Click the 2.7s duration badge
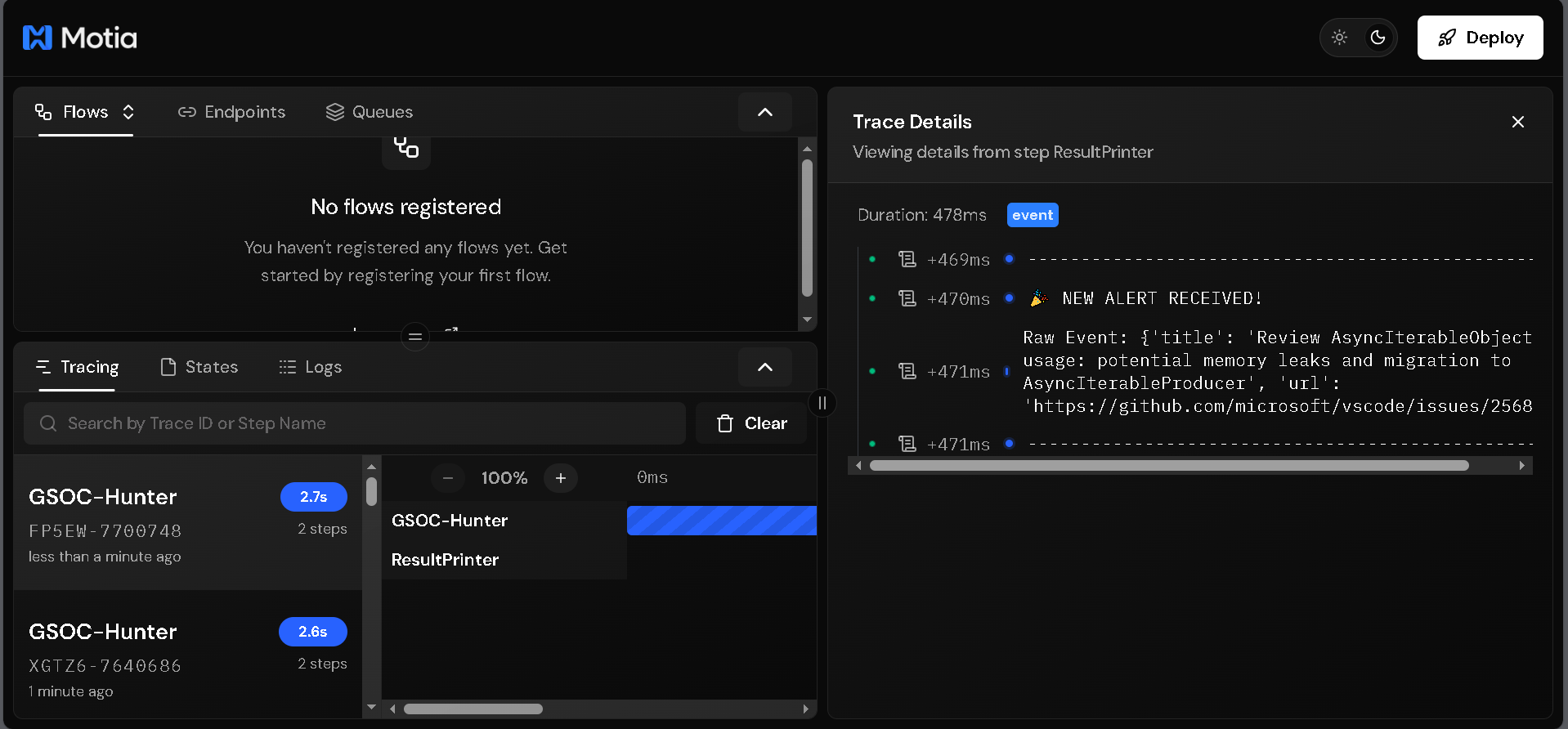This screenshot has height=729, width=1568. click(314, 497)
